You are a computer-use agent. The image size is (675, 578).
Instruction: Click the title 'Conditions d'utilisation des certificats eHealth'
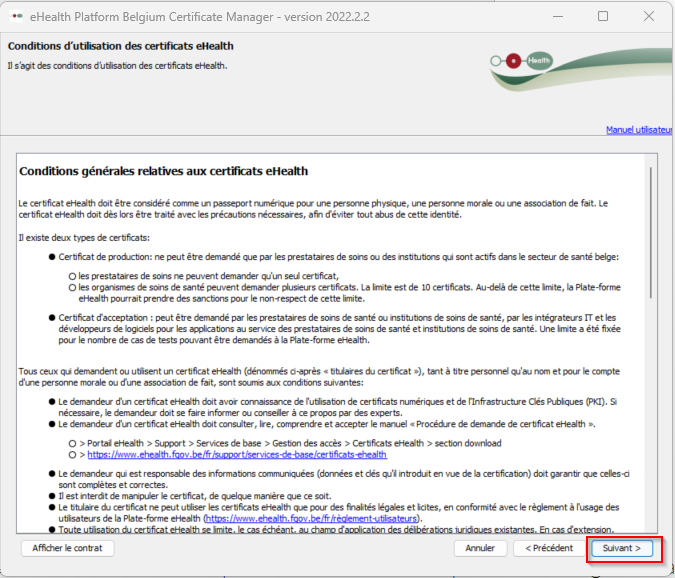point(121,46)
